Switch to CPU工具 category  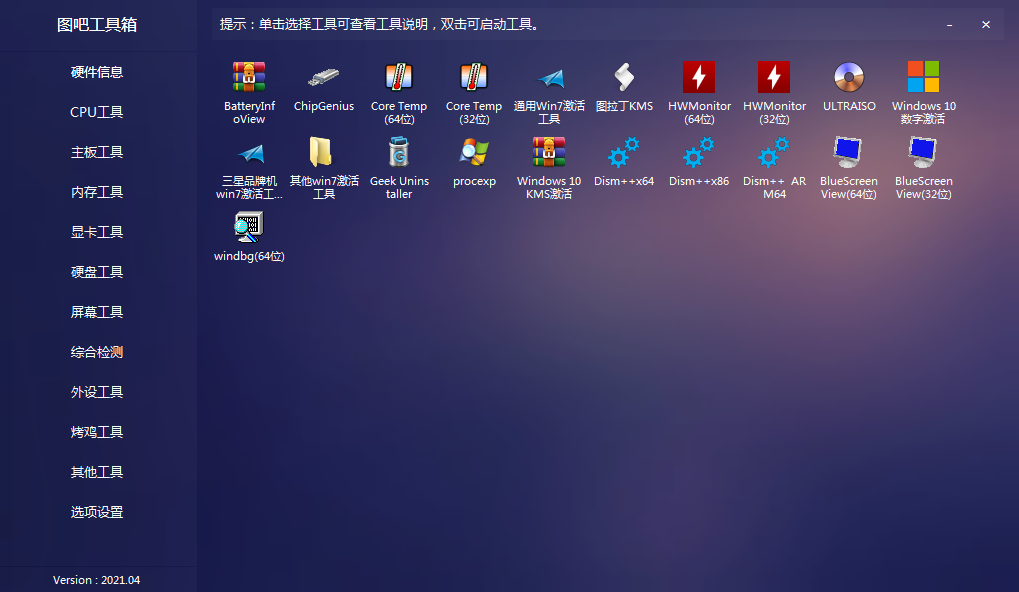click(96, 112)
